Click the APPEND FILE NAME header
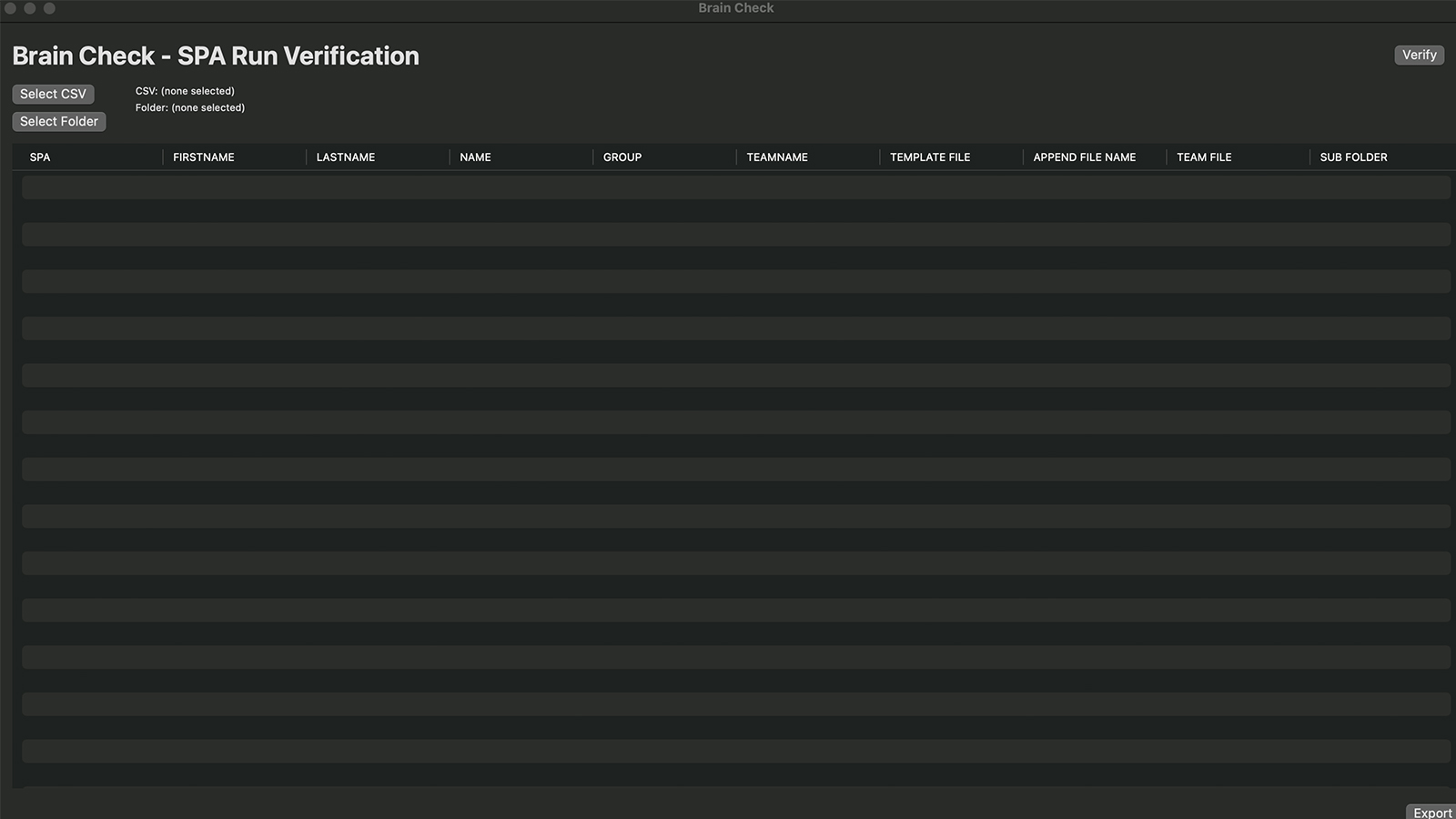Screen dimensions: 1456x819 pyautogui.click(x=1084, y=157)
